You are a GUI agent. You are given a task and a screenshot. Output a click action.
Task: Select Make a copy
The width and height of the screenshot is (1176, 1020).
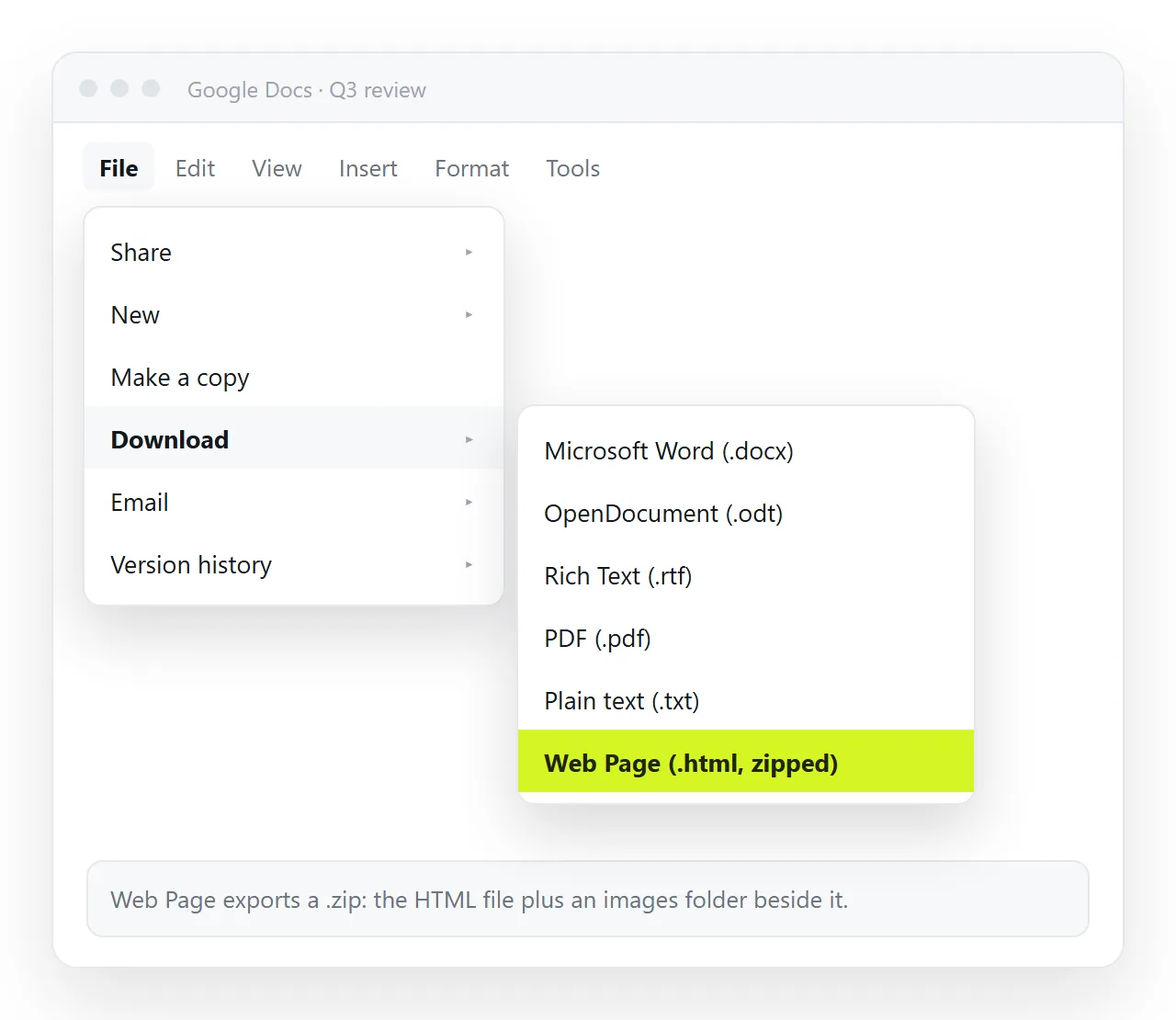(x=294, y=377)
